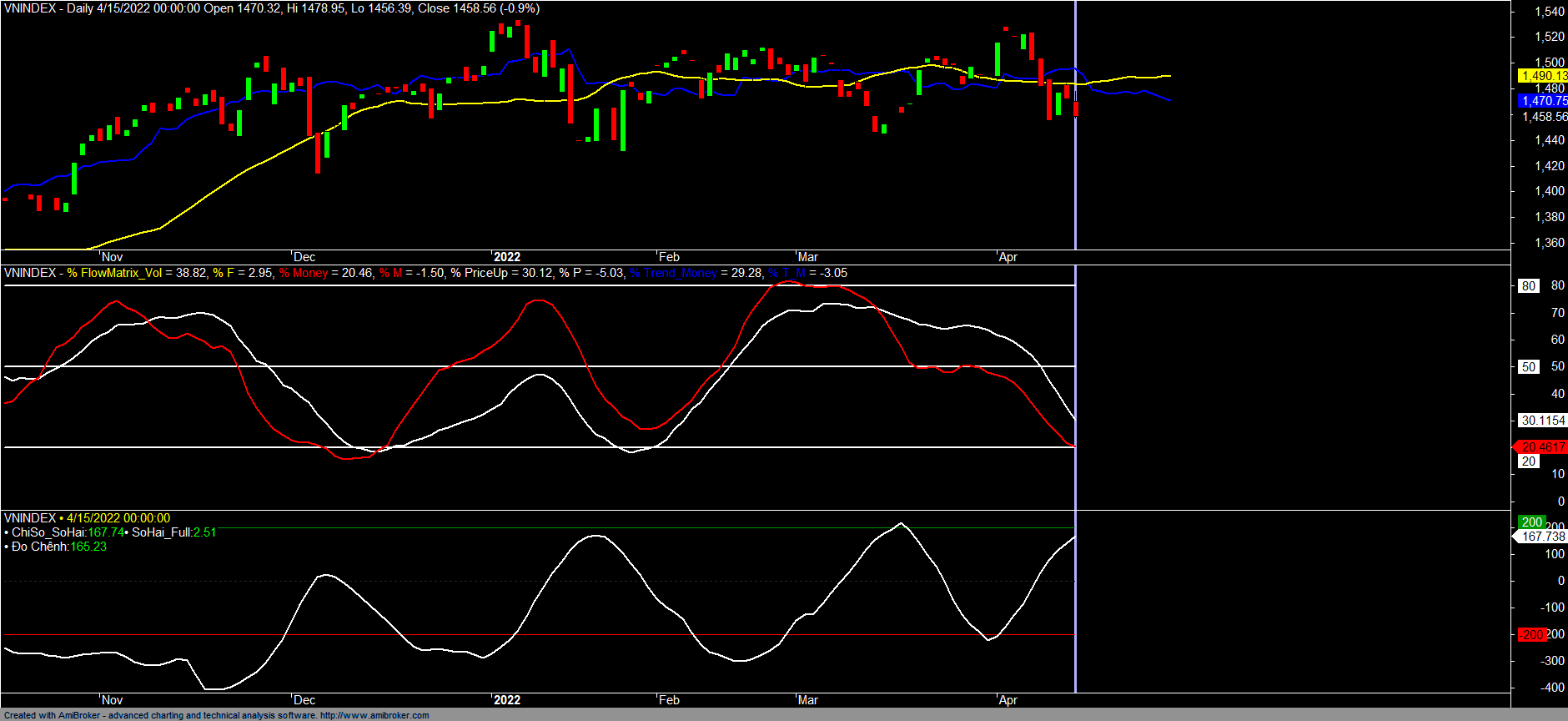1568x721 pixels.
Task: Select the Dec marker on bottom time axis
Action: pyautogui.click(x=304, y=700)
